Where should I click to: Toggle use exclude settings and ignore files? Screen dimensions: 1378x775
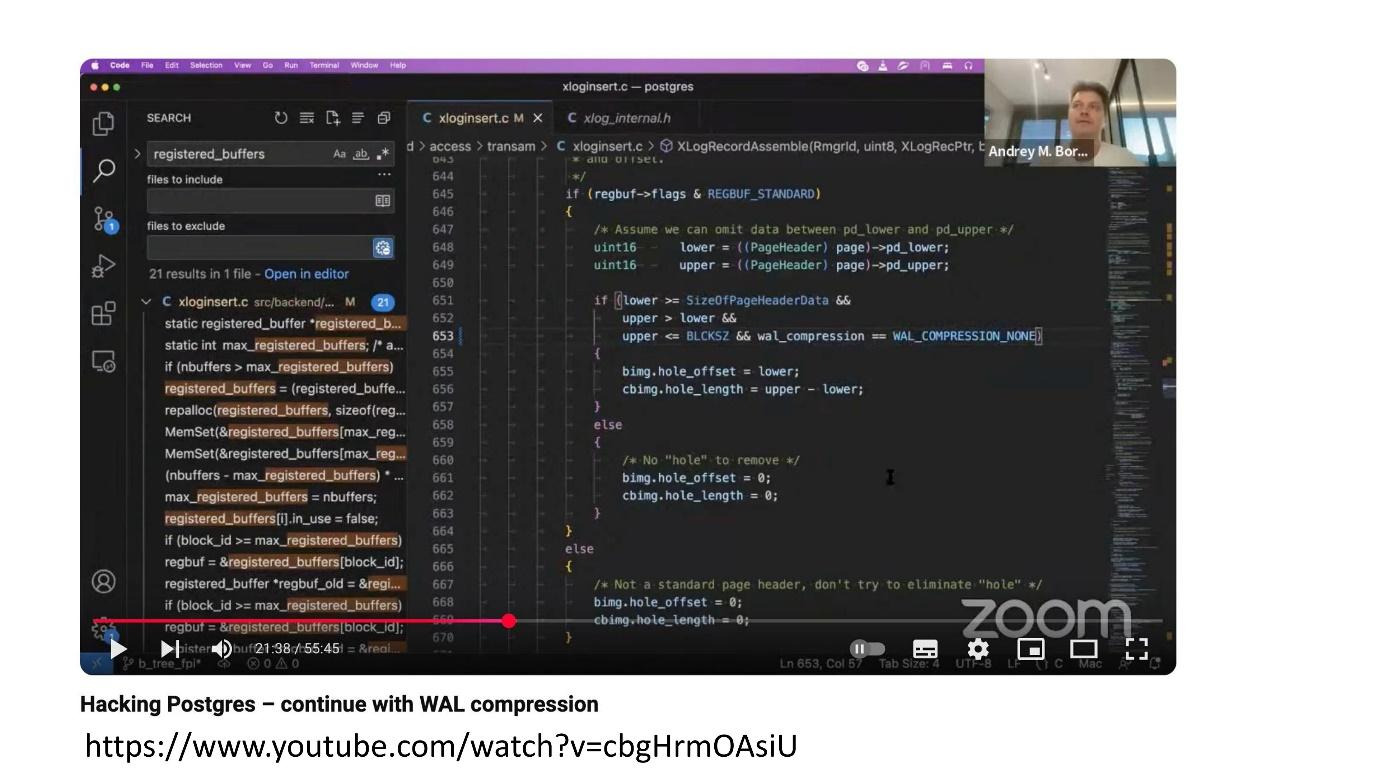tap(382, 248)
